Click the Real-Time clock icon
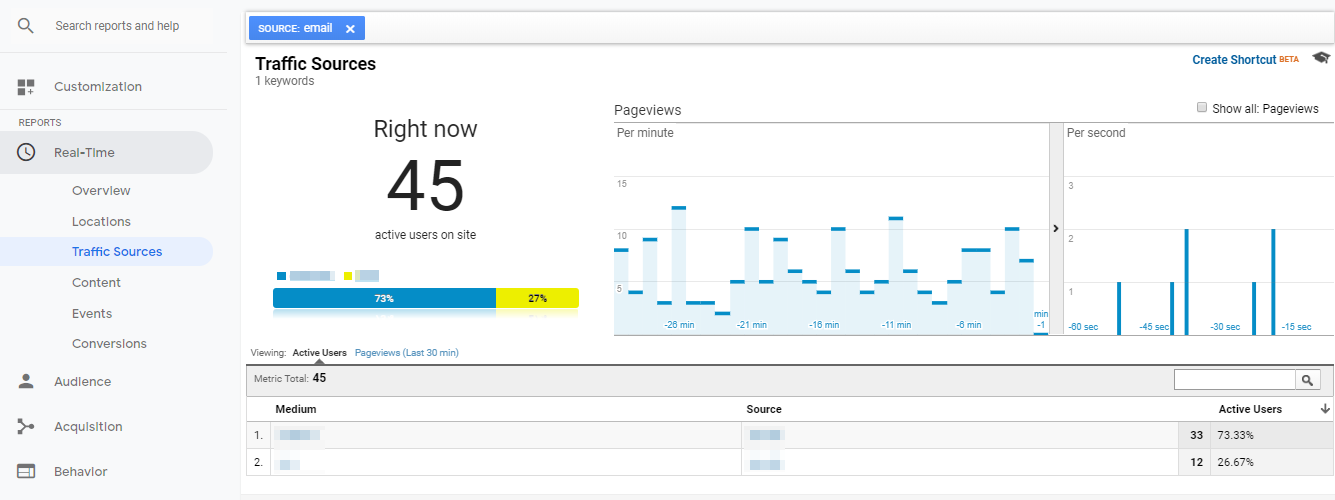 26,153
